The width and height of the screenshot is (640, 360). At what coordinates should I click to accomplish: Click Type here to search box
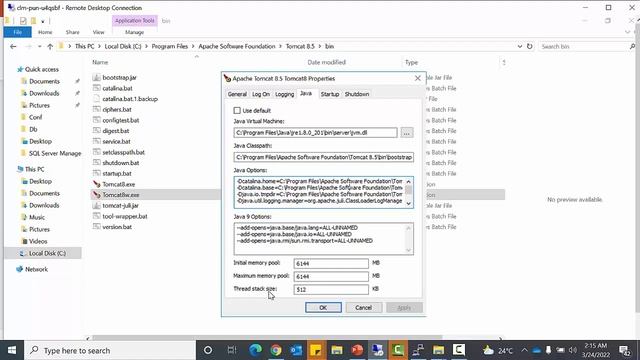coord(110,350)
